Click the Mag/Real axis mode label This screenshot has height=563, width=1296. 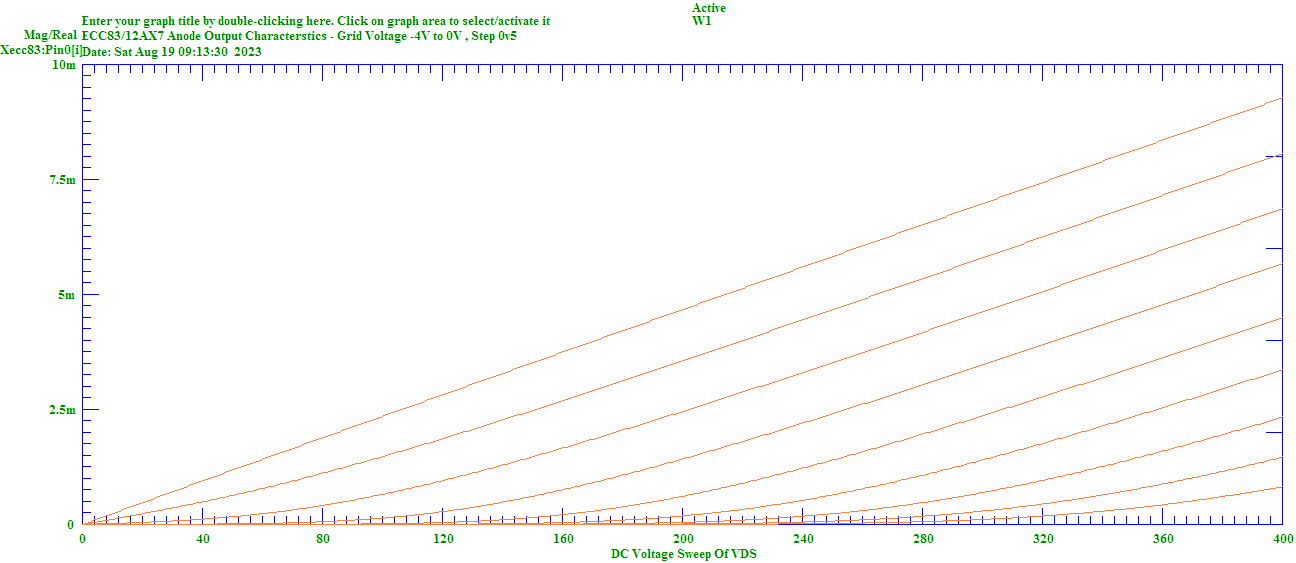50,35
